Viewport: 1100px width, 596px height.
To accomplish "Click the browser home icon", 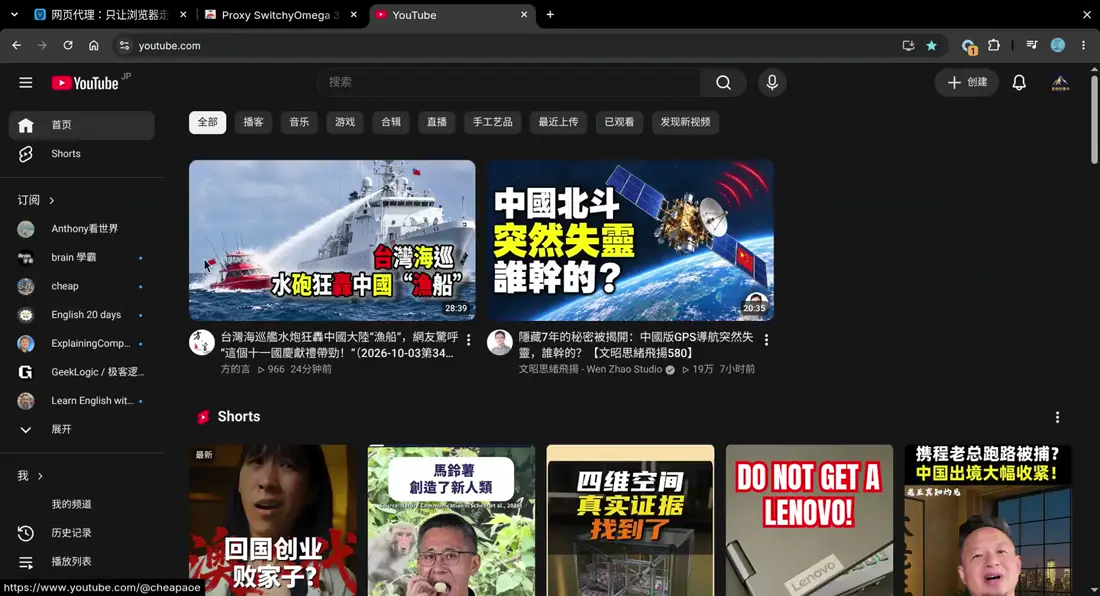I will point(93,46).
